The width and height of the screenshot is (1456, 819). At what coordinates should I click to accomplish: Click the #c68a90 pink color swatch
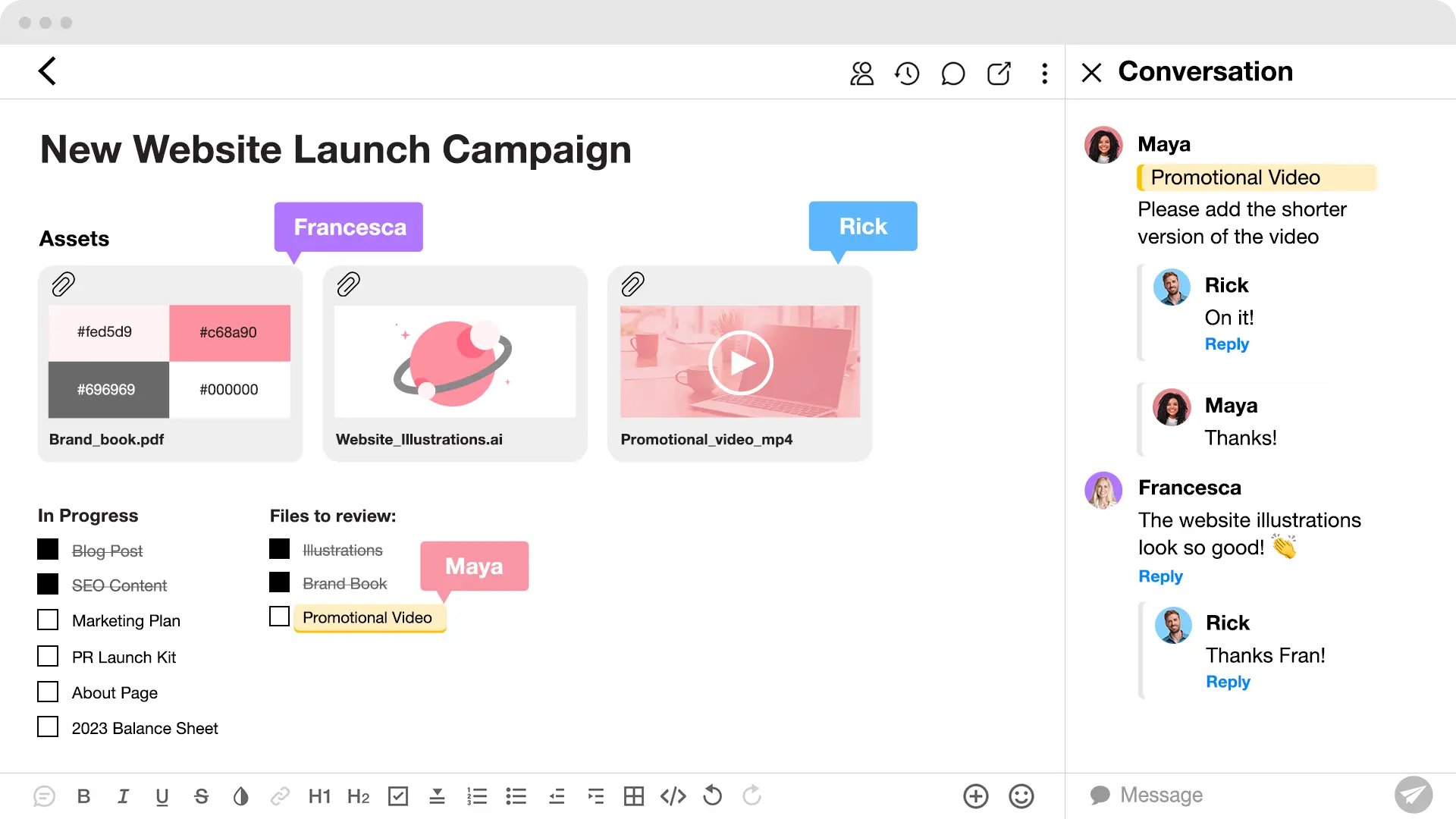[x=229, y=333]
